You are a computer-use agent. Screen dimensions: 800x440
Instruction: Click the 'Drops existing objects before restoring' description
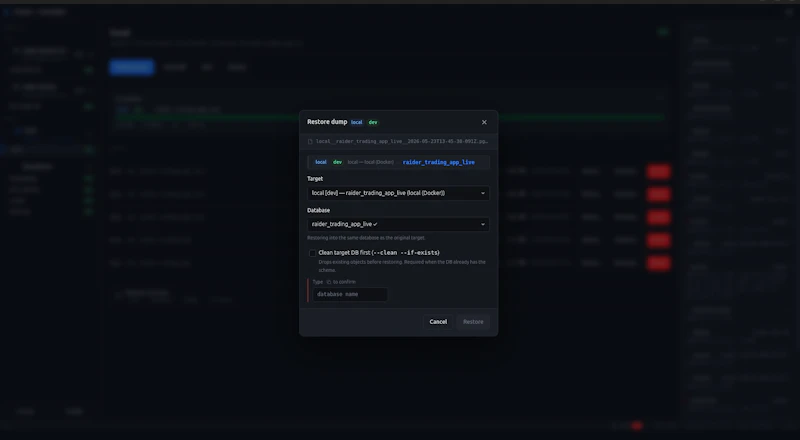pos(402,266)
